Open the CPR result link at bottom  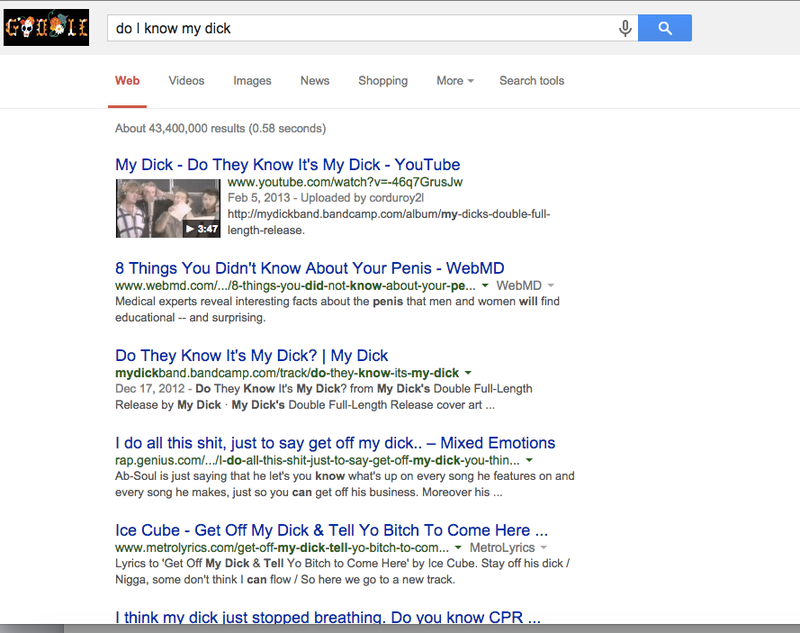click(x=328, y=617)
